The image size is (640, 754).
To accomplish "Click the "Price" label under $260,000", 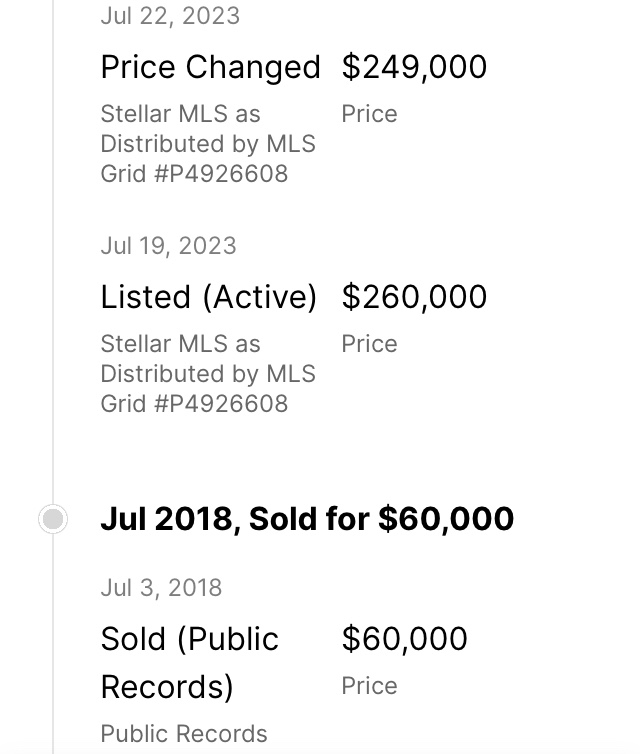I will click(x=369, y=344).
